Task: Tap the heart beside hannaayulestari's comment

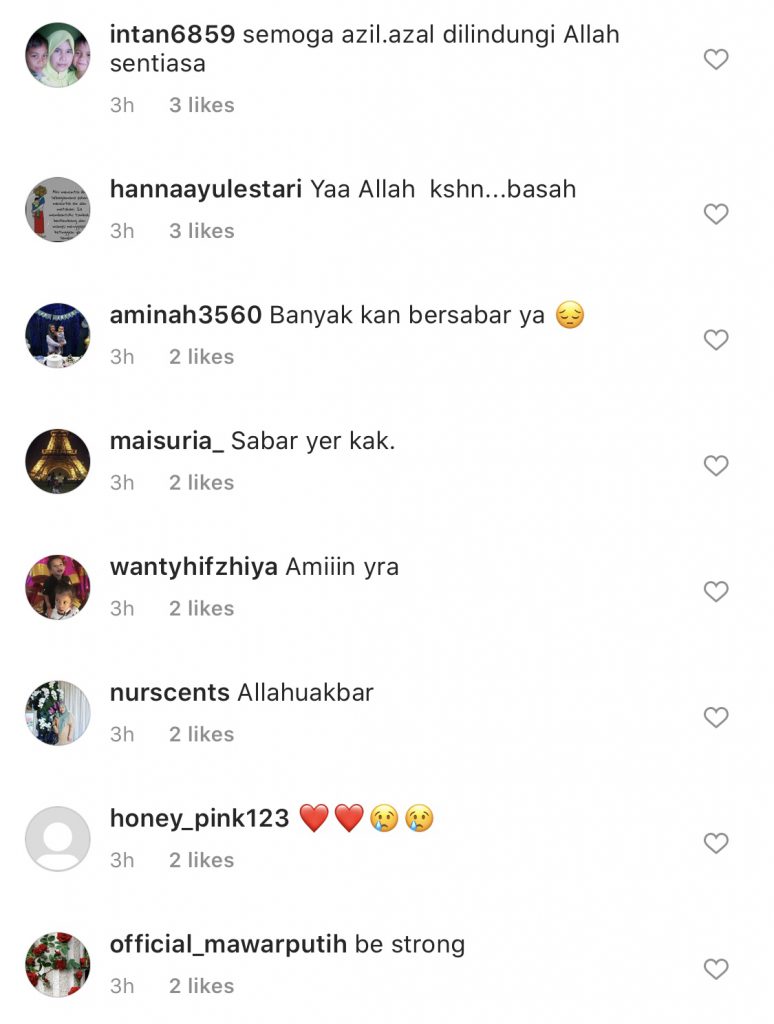Action: (x=716, y=214)
